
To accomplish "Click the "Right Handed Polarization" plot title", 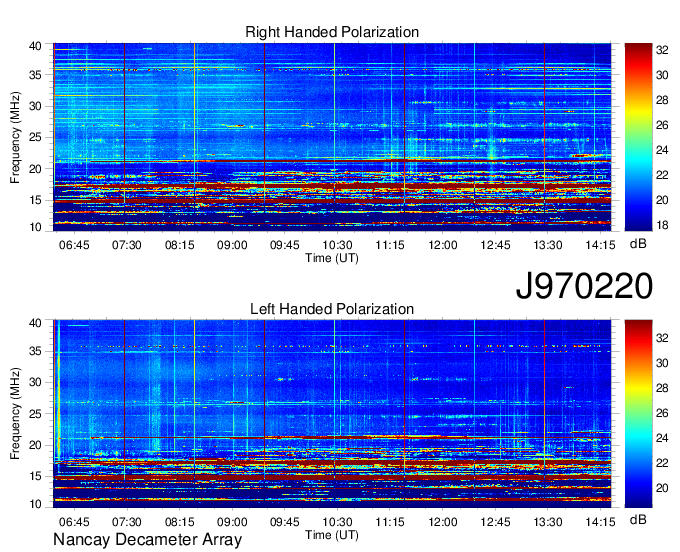I will (332, 32).
